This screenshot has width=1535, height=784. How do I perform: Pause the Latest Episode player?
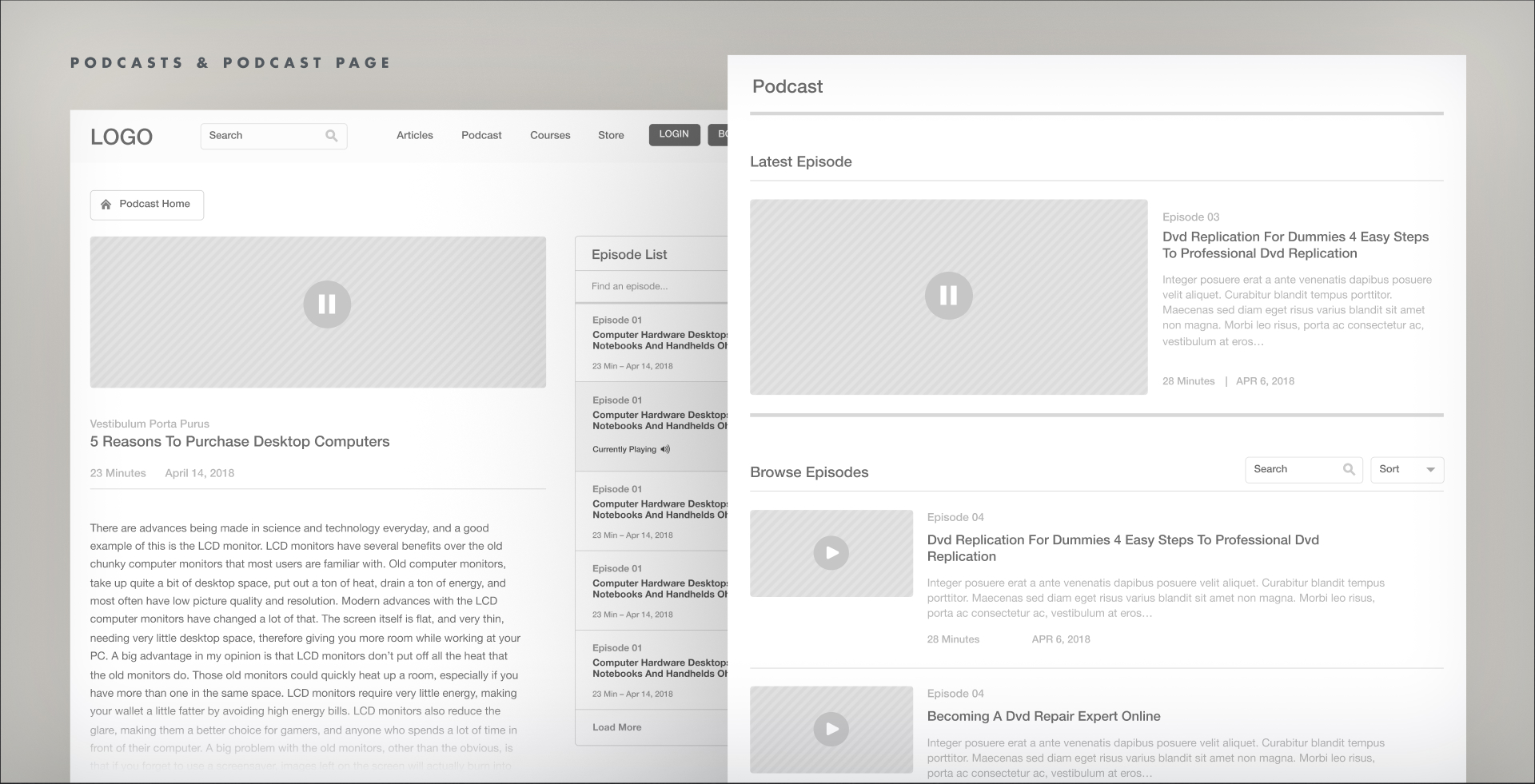[948, 296]
